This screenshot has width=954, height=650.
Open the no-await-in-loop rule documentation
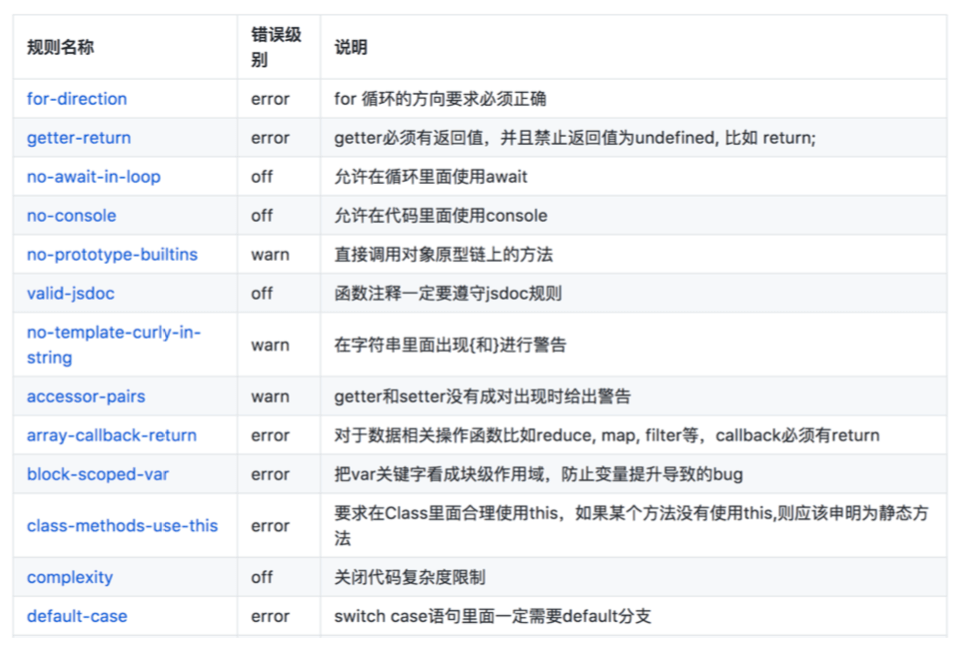(93, 177)
